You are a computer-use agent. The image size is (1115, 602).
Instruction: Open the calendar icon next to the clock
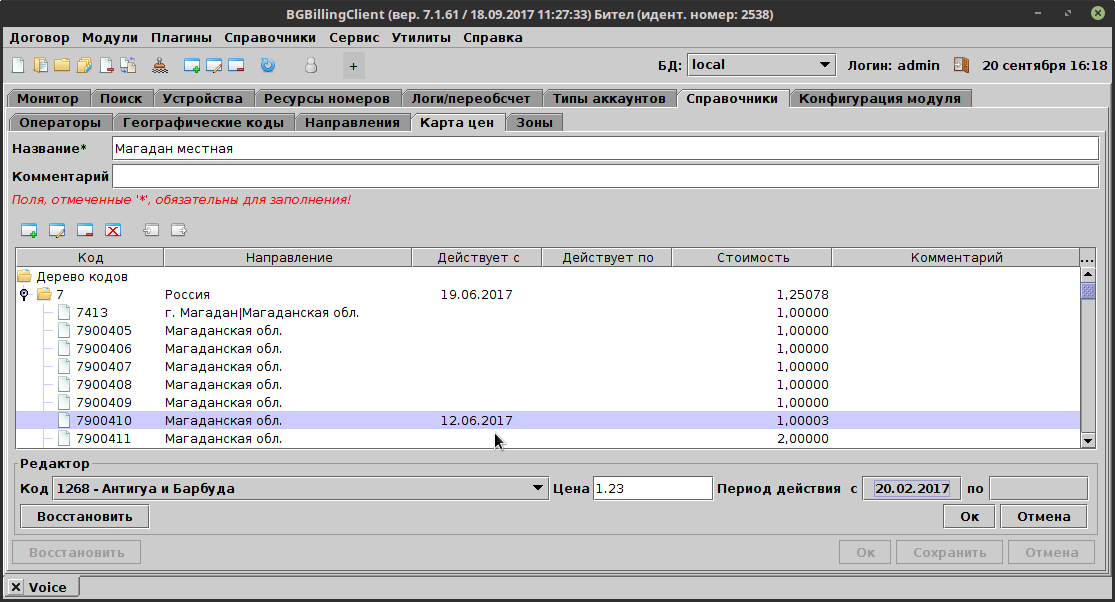961,64
